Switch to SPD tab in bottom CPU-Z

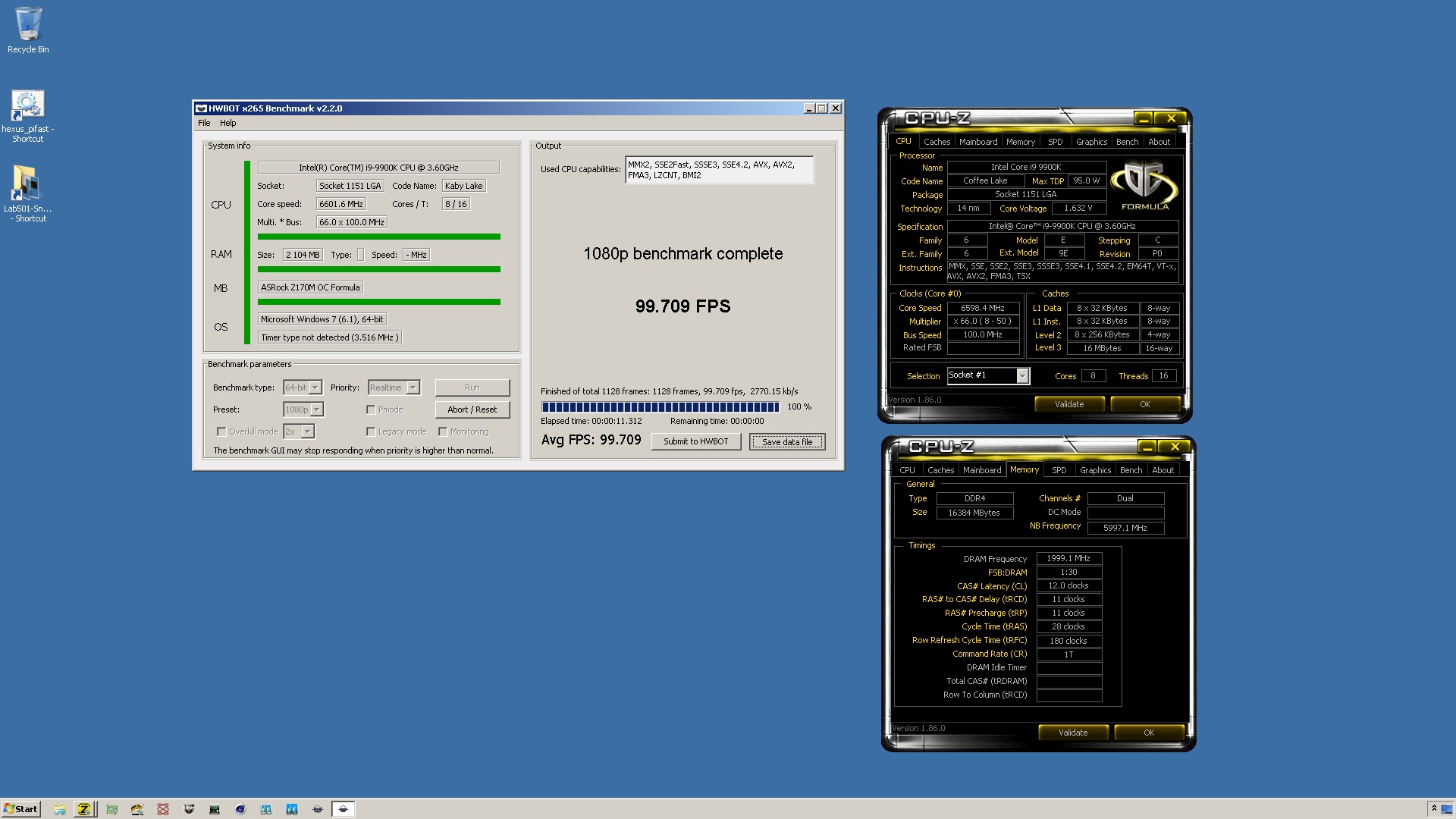pos(1059,470)
